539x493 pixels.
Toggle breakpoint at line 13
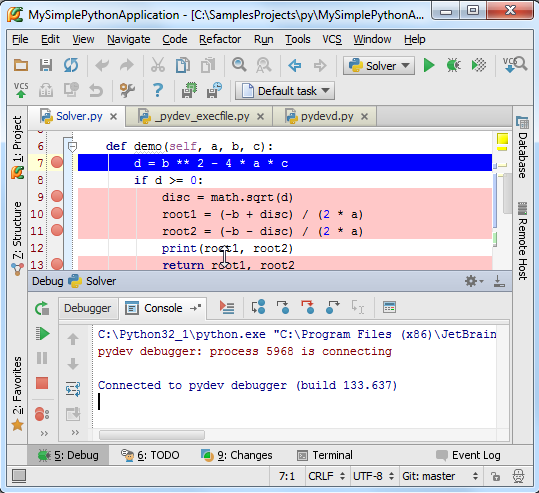[x=57, y=264]
